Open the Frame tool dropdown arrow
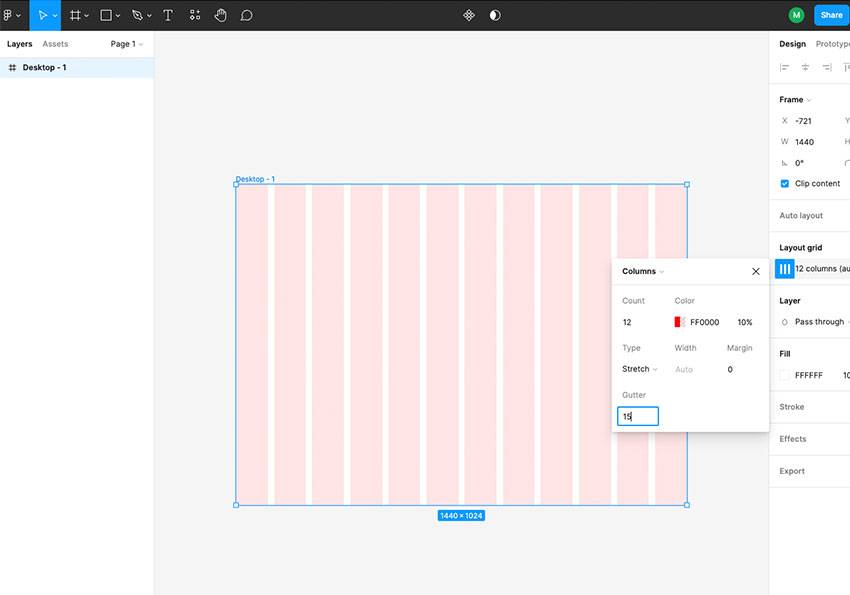 click(86, 16)
